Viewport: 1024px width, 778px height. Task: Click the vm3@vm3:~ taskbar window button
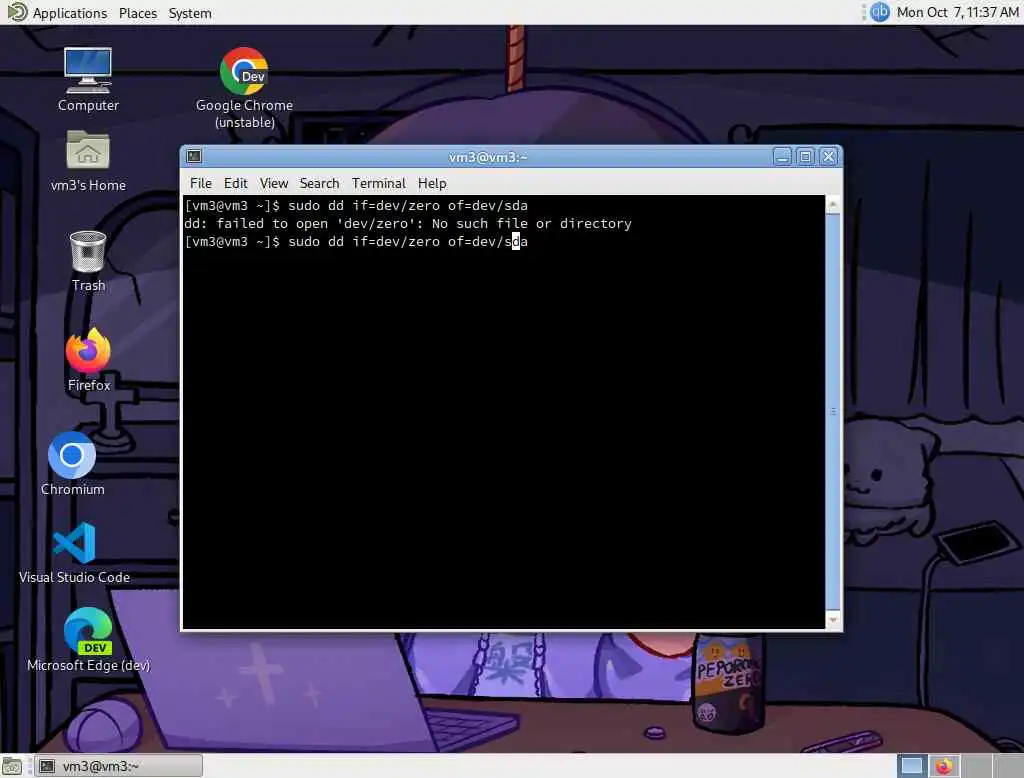(118, 766)
